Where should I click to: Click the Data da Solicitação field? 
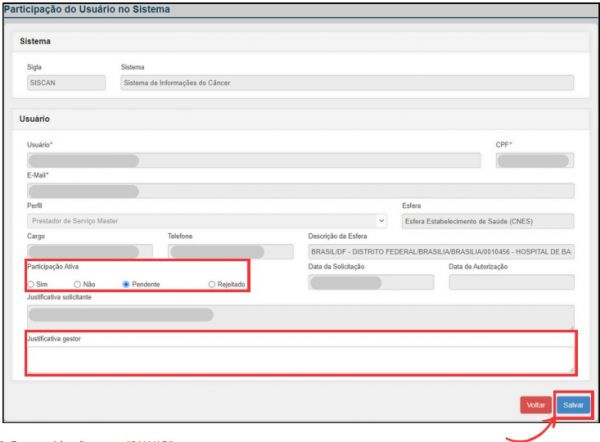coord(370,283)
